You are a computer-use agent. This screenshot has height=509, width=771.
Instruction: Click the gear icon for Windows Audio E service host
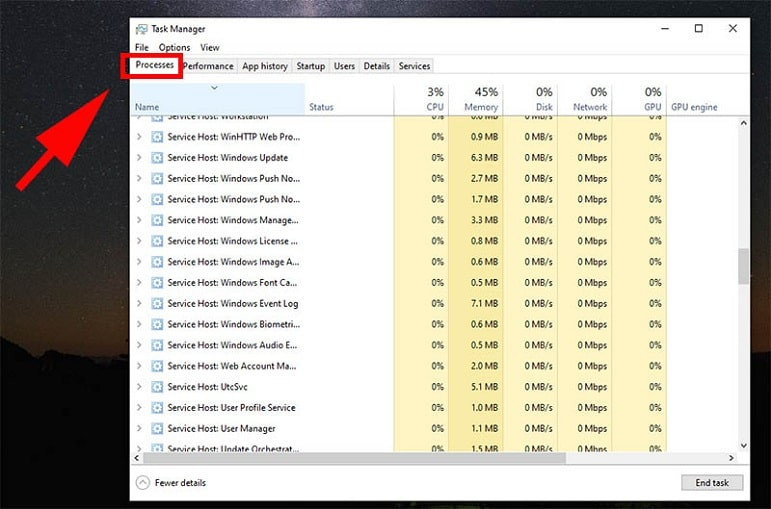pos(157,345)
